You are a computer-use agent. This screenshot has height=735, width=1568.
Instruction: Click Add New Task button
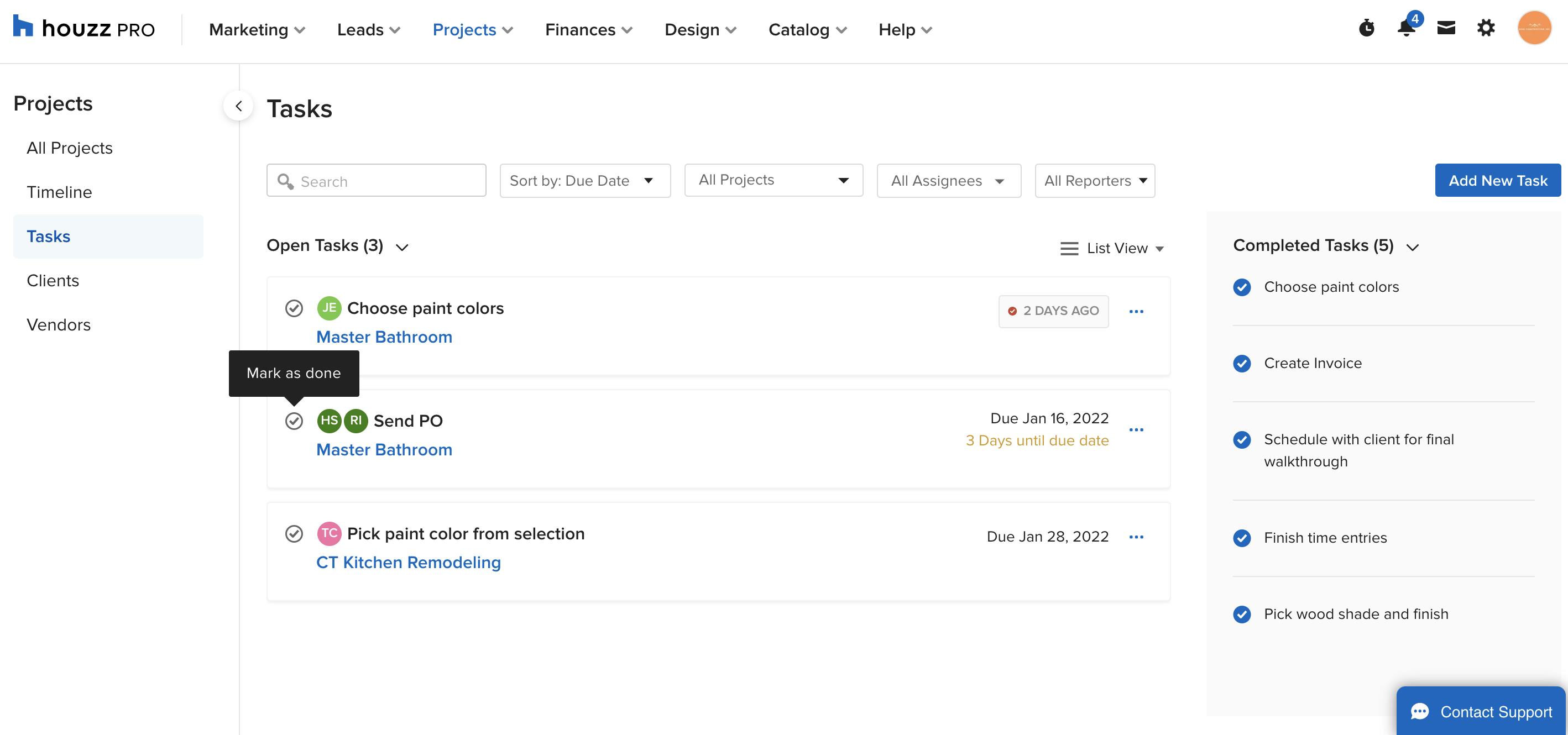coord(1497,180)
